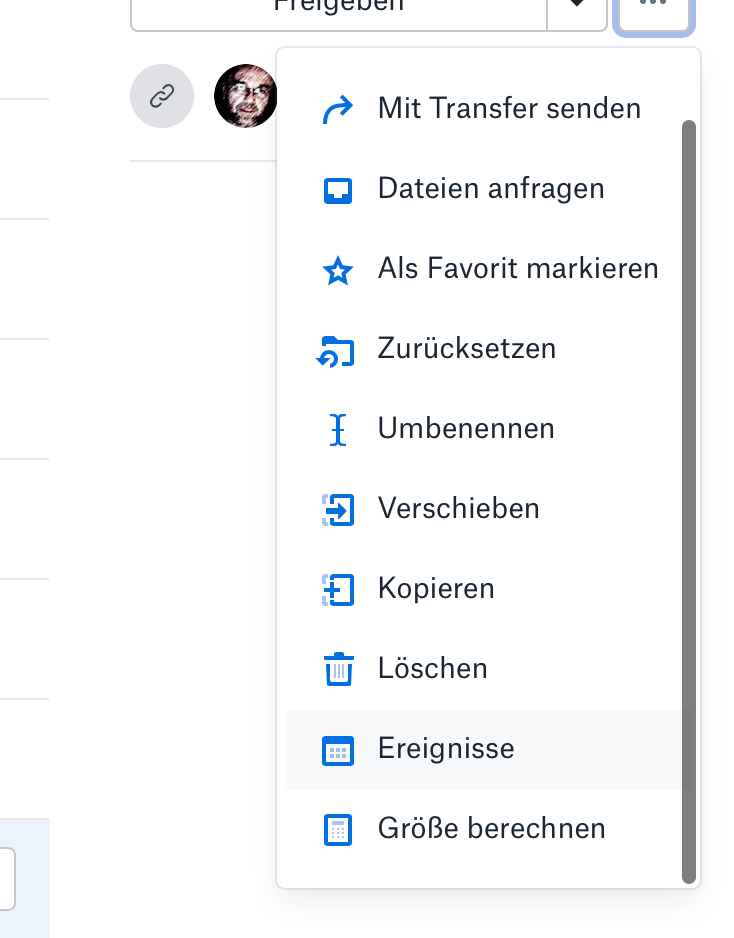Click the star icon for Als Favorit markieren
The width and height of the screenshot is (734, 938).
[x=339, y=270]
